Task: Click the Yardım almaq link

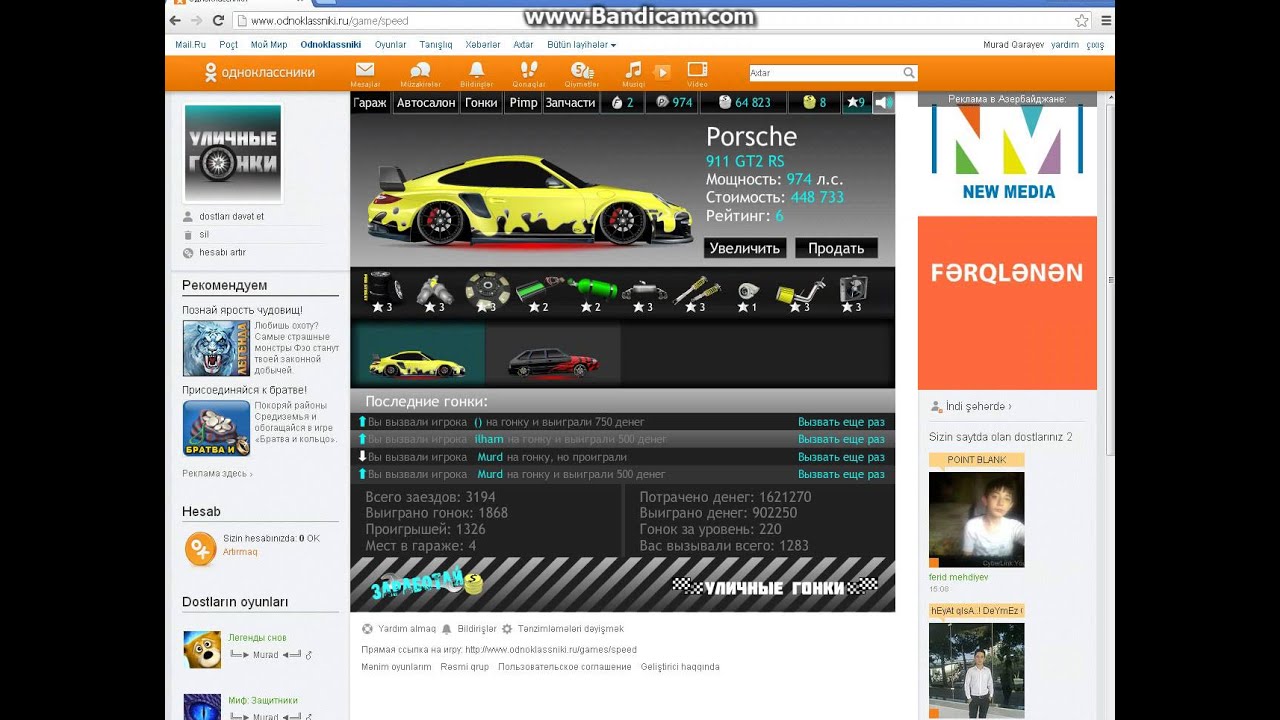Action: point(407,629)
